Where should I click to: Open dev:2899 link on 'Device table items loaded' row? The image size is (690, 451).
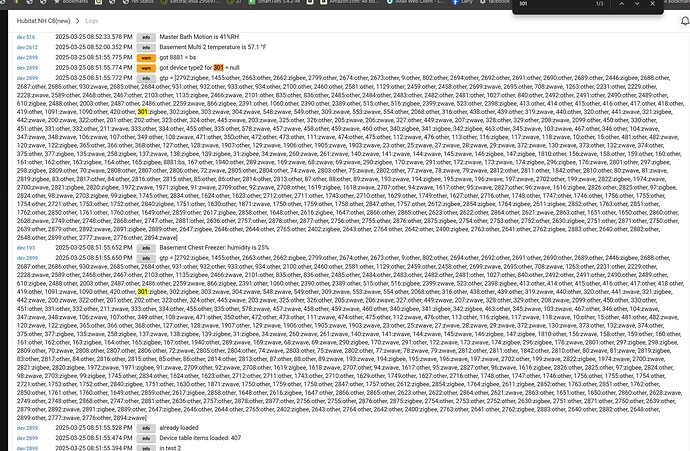coord(27,438)
